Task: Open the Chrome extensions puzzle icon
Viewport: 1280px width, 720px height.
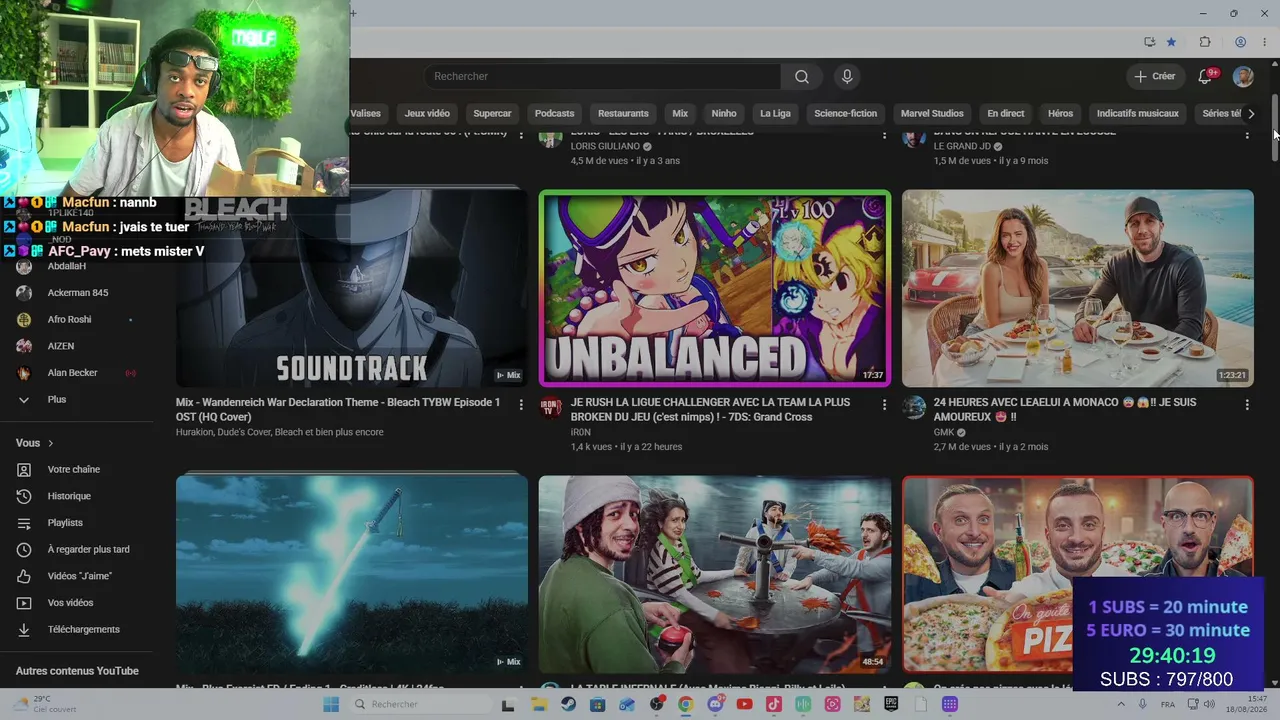Action: pos(1205,42)
